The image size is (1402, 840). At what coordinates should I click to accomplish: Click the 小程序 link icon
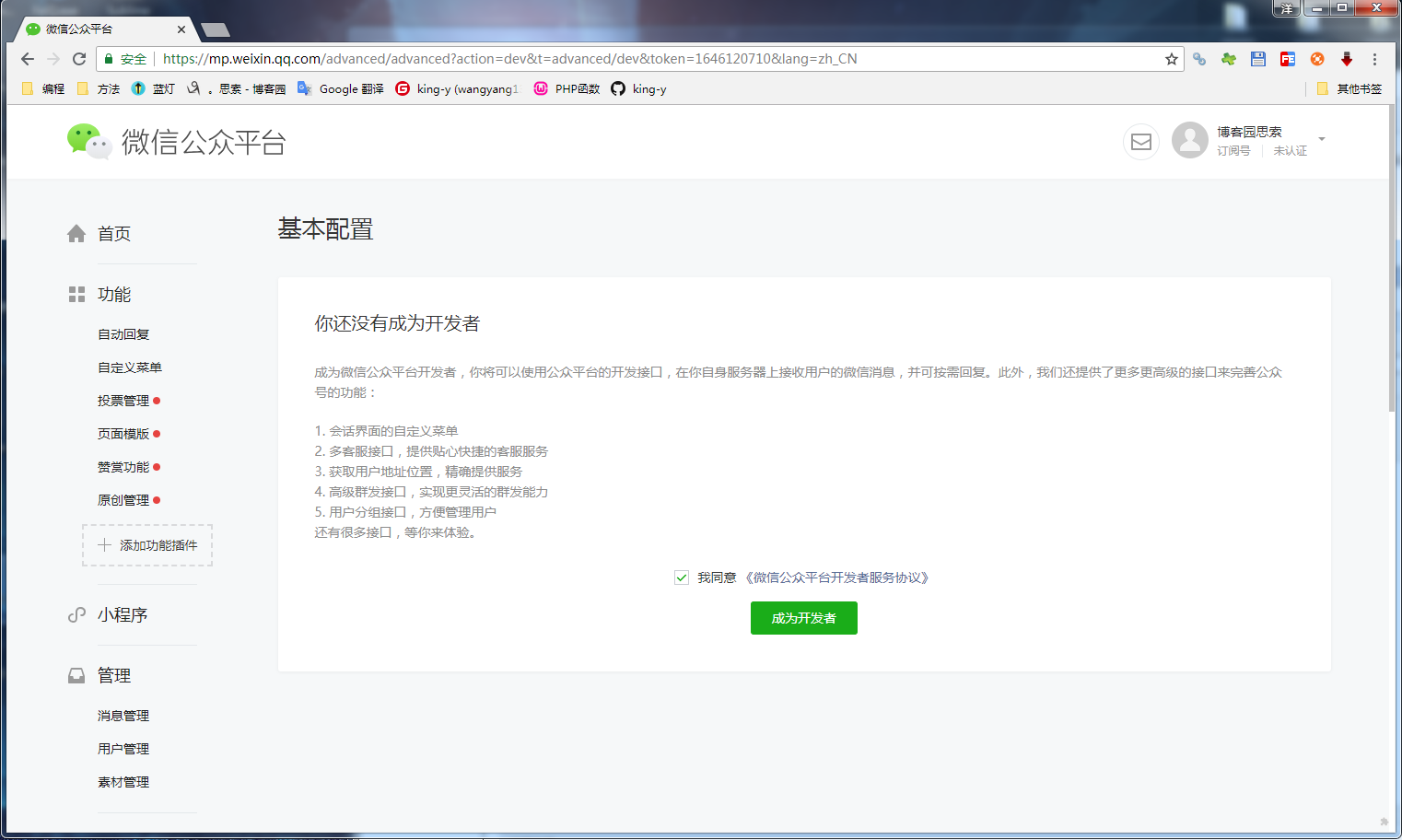(x=76, y=614)
